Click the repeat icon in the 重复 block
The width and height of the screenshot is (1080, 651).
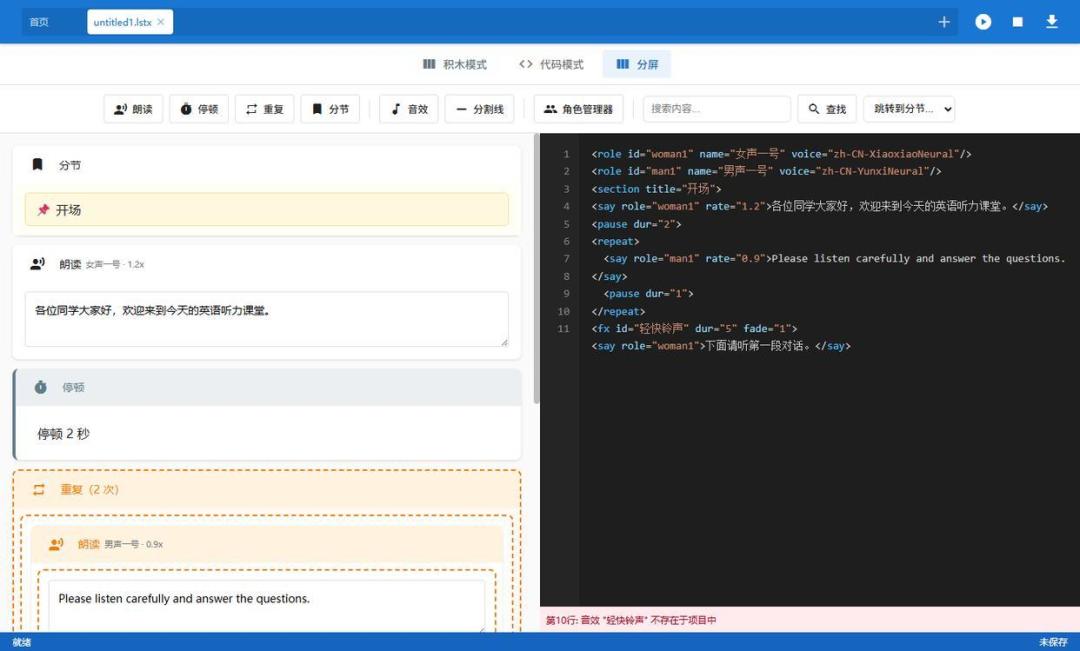click(x=39, y=489)
